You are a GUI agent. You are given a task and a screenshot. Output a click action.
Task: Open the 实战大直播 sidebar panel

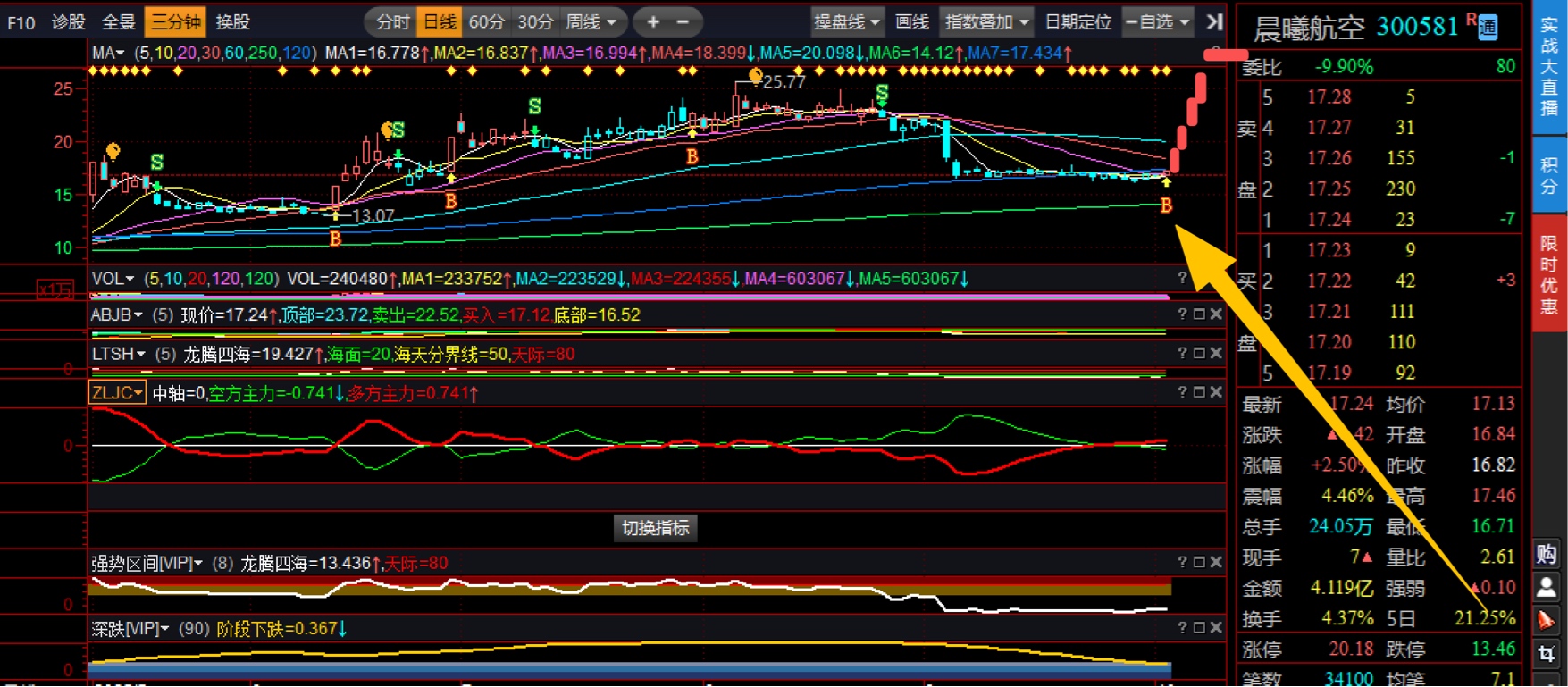1549,68
